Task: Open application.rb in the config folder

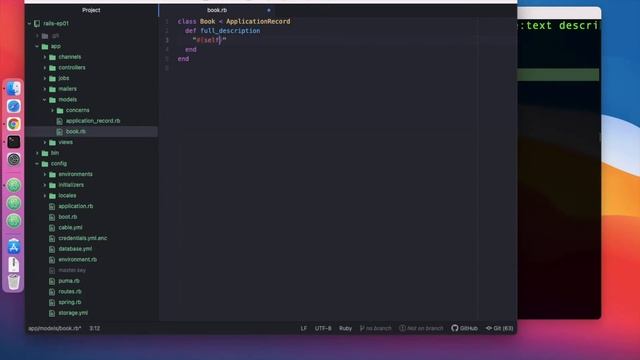Action: (x=76, y=207)
